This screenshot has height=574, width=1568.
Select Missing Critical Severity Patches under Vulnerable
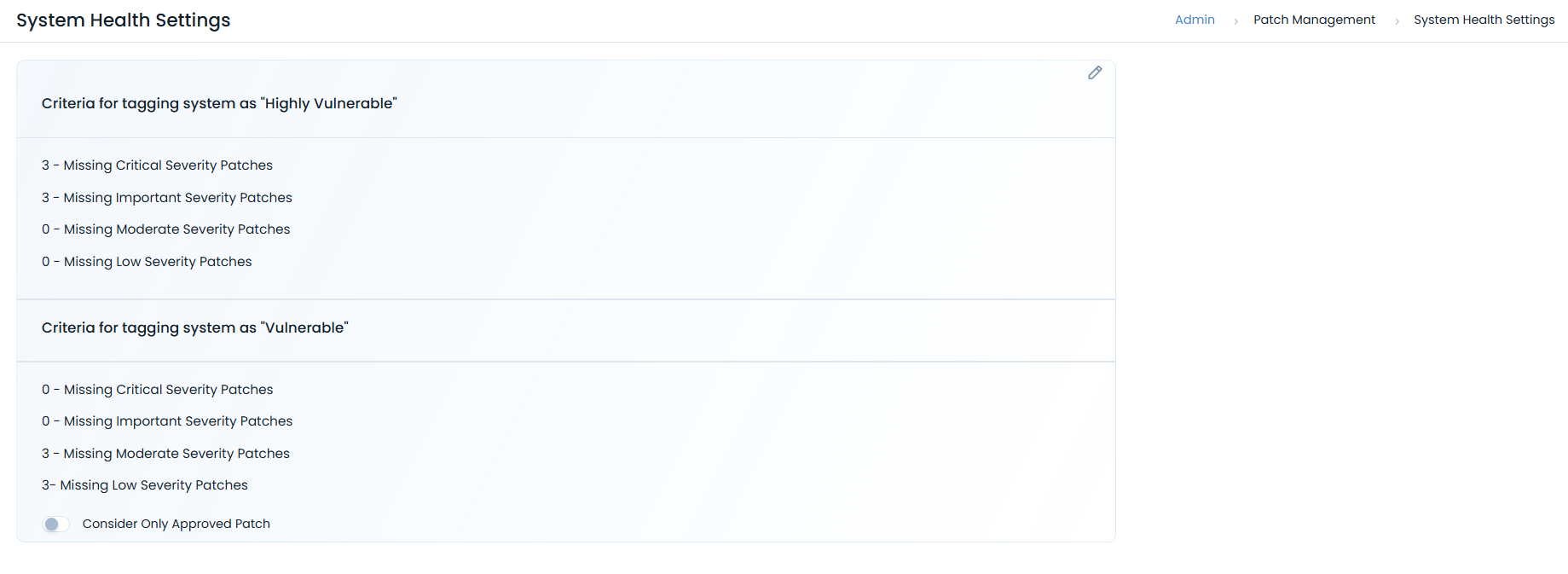click(x=157, y=389)
